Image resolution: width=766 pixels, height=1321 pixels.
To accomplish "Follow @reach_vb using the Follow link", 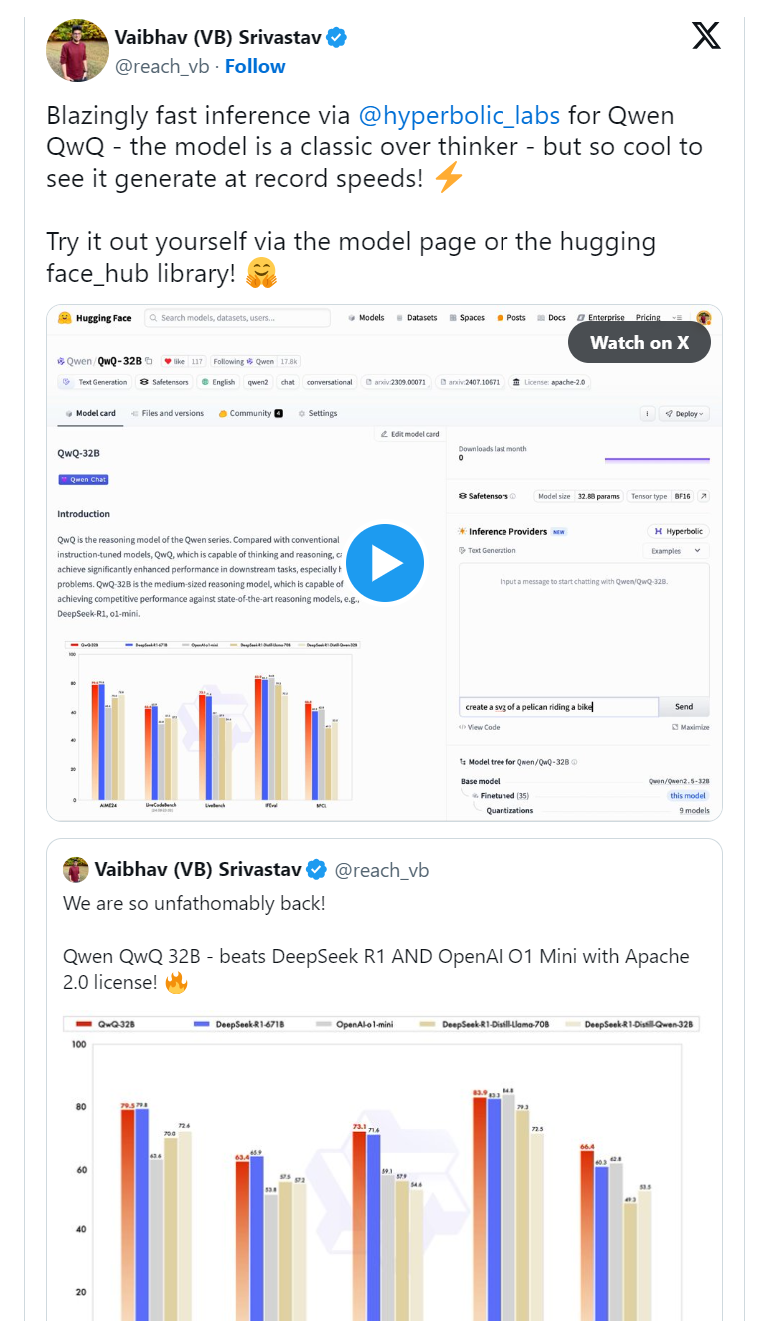I will tap(255, 66).
